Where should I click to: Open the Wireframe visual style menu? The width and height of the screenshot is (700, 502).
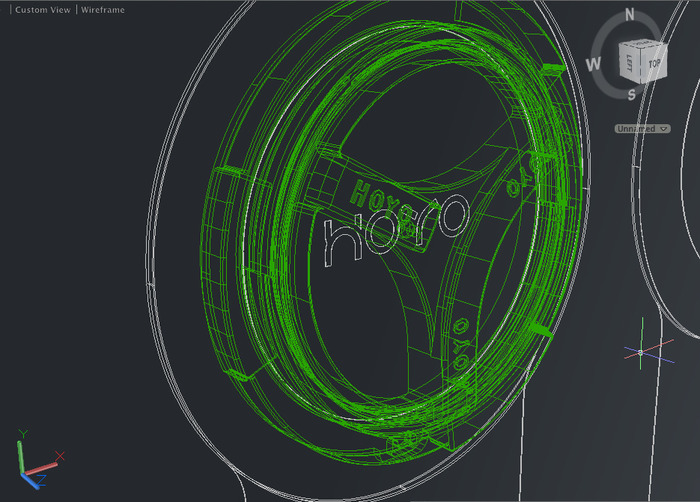tap(103, 10)
